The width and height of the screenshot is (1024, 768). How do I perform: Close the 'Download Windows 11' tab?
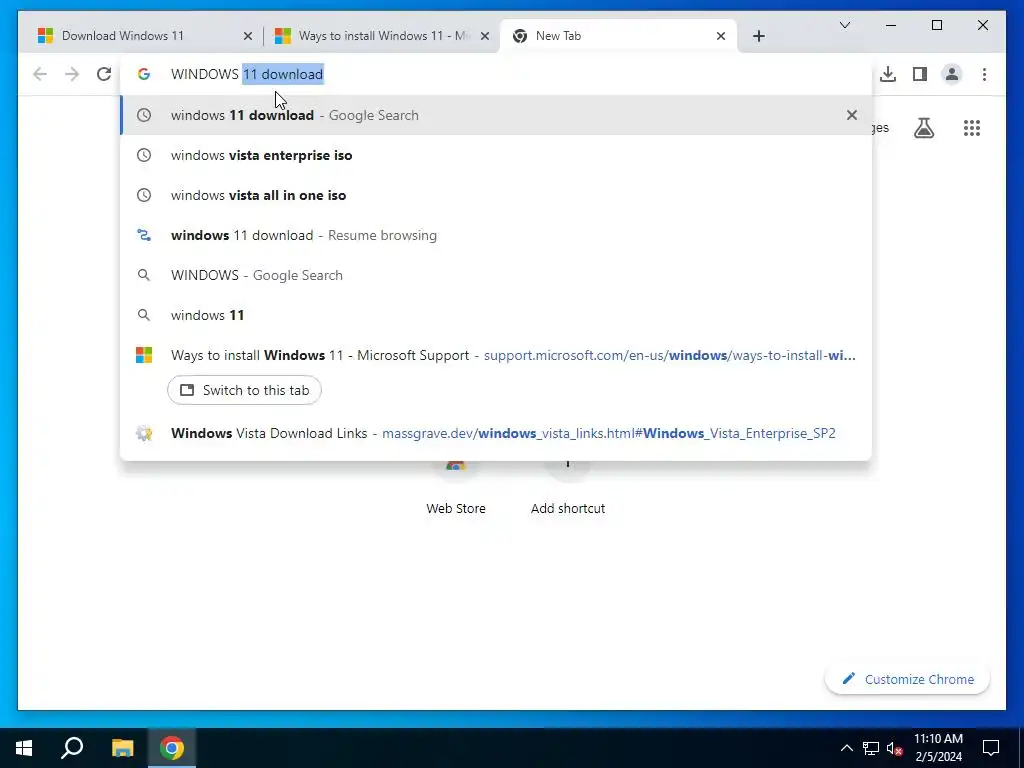coord(248,36)
